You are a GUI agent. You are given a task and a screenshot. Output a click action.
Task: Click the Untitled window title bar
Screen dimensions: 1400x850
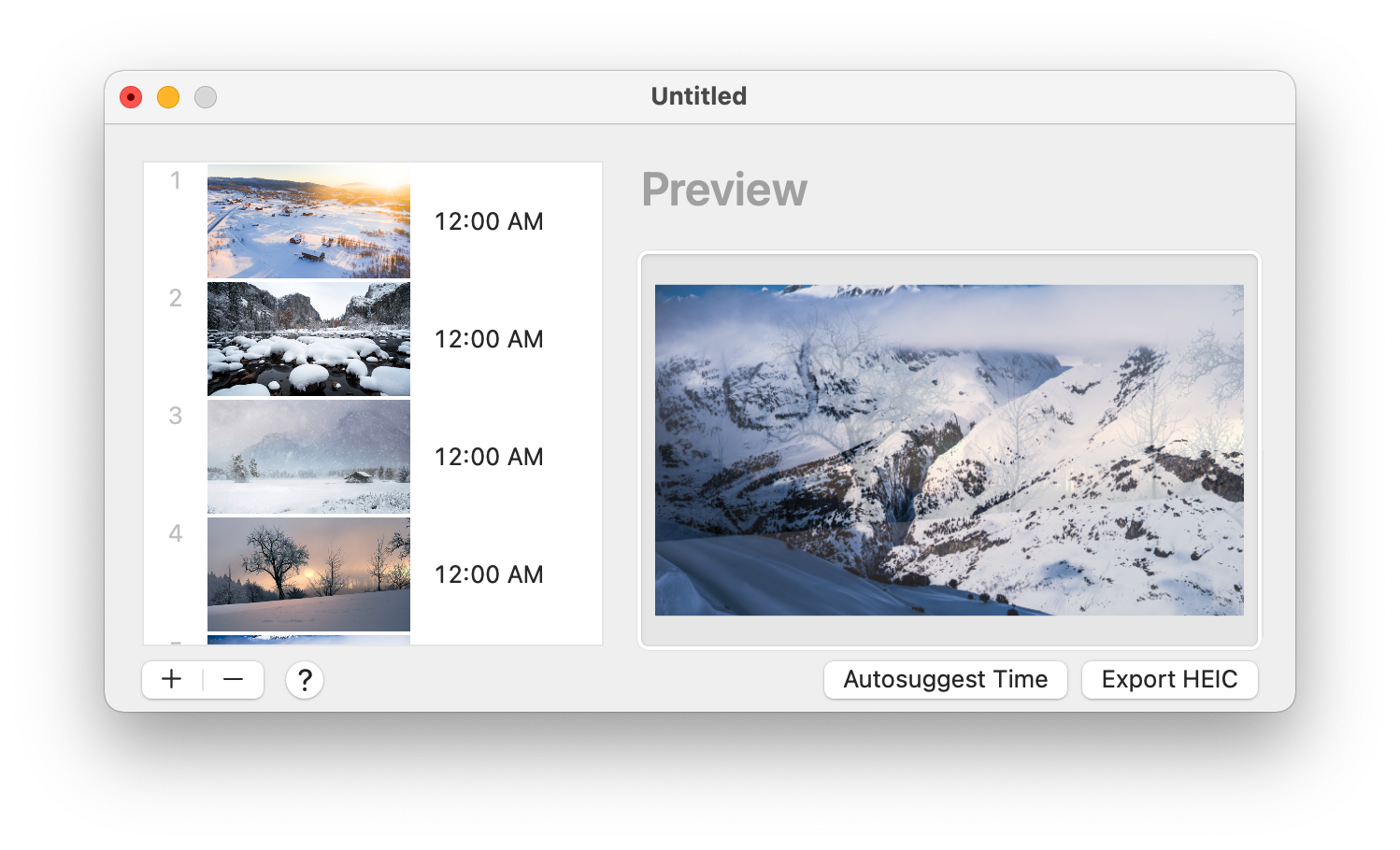coord(699,96)
